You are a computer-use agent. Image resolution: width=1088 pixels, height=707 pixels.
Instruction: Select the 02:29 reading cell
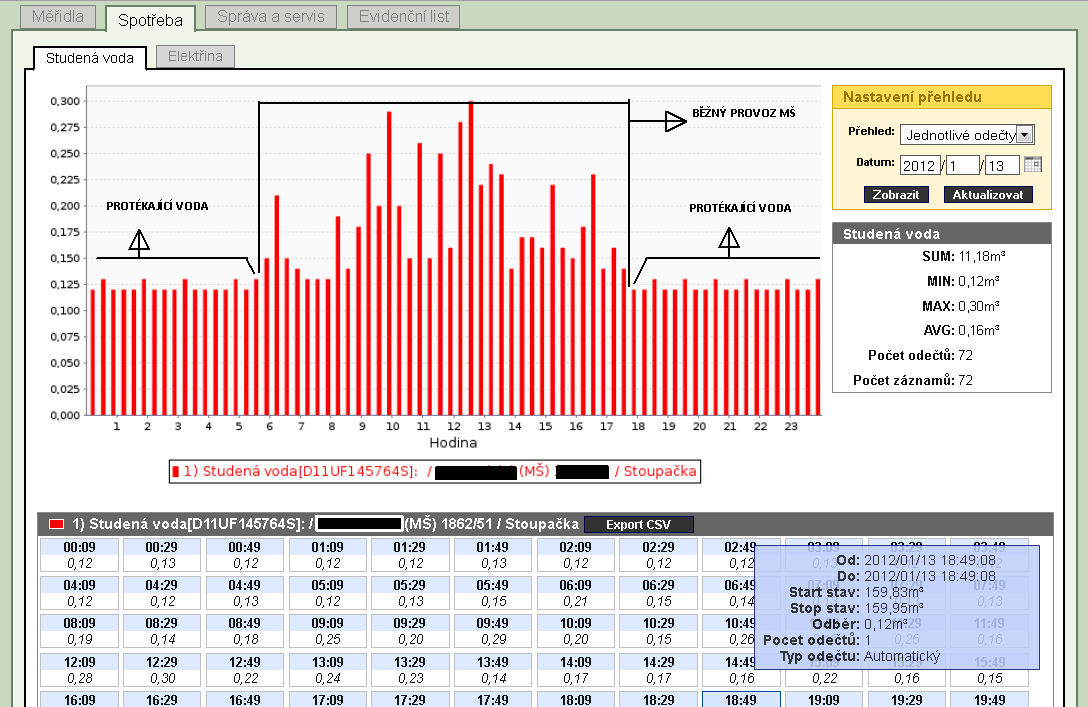click(x=658, y=555)
